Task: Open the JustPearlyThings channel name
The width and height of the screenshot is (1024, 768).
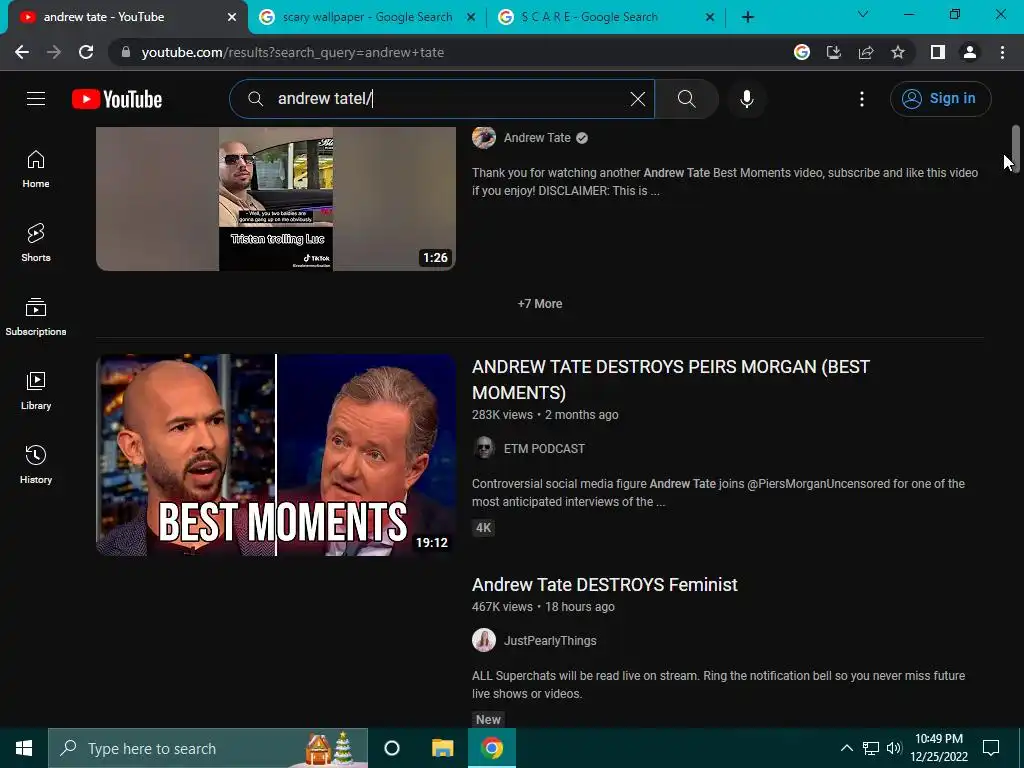Action: [550, 641]
